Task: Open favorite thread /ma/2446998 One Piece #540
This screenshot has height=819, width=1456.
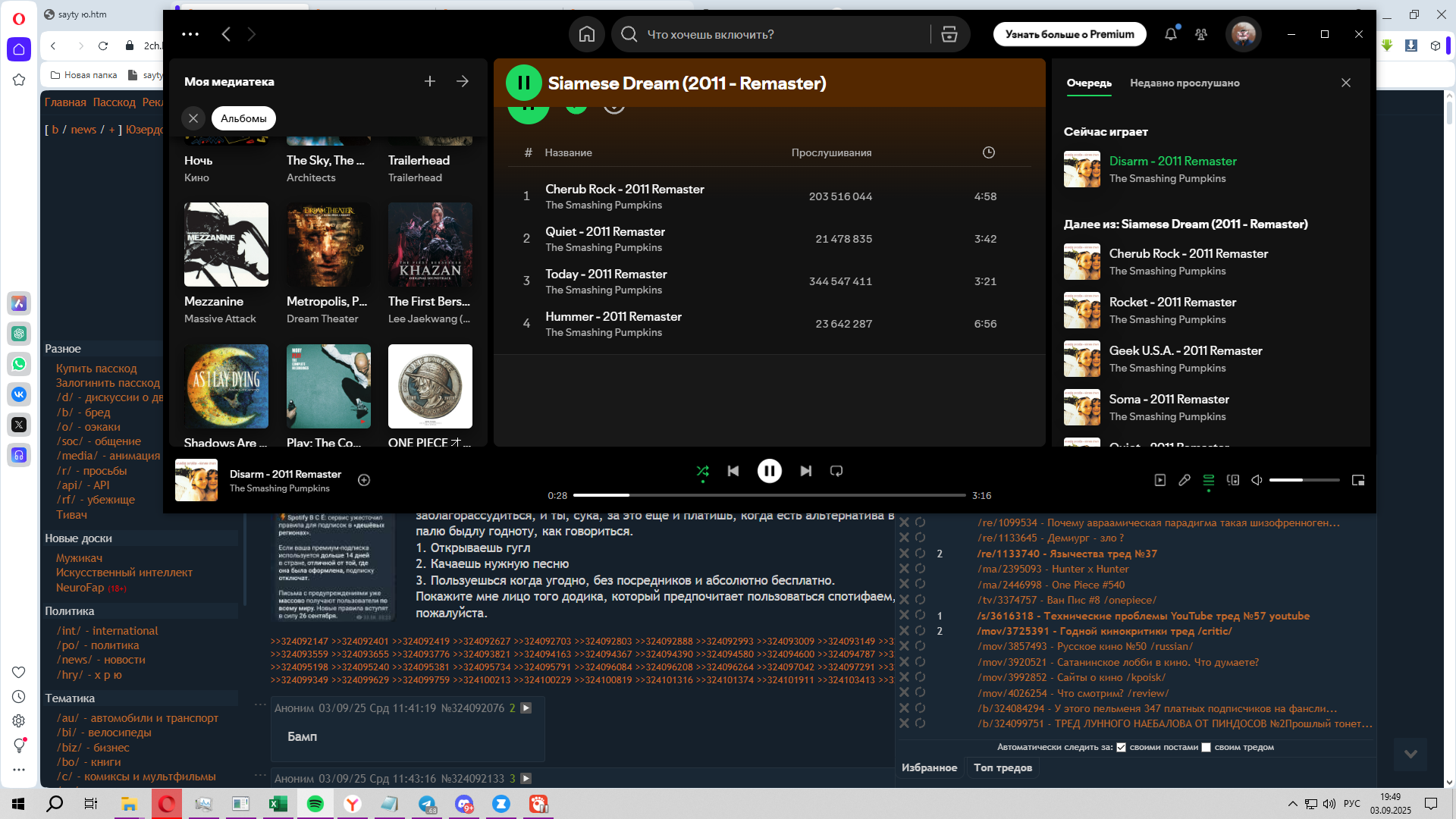Action: click(x=1050, y=585)
